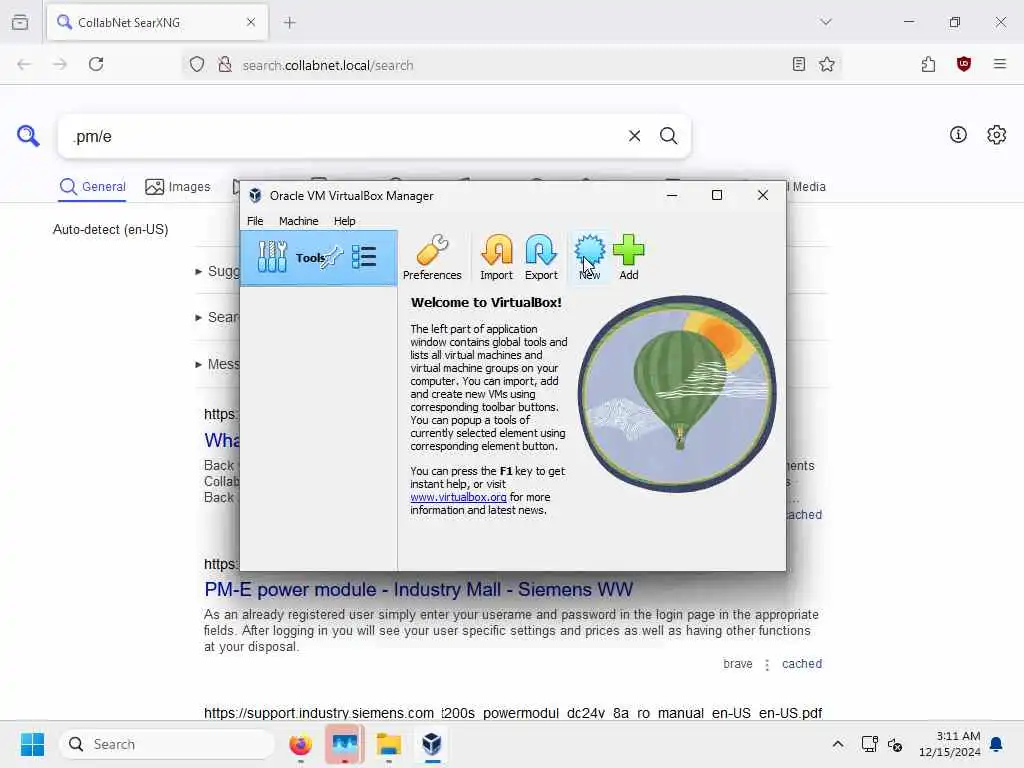The image size is (1024, 768).
Task: Close the VirtualBox Manager window
Action: [x=762, y=195]
